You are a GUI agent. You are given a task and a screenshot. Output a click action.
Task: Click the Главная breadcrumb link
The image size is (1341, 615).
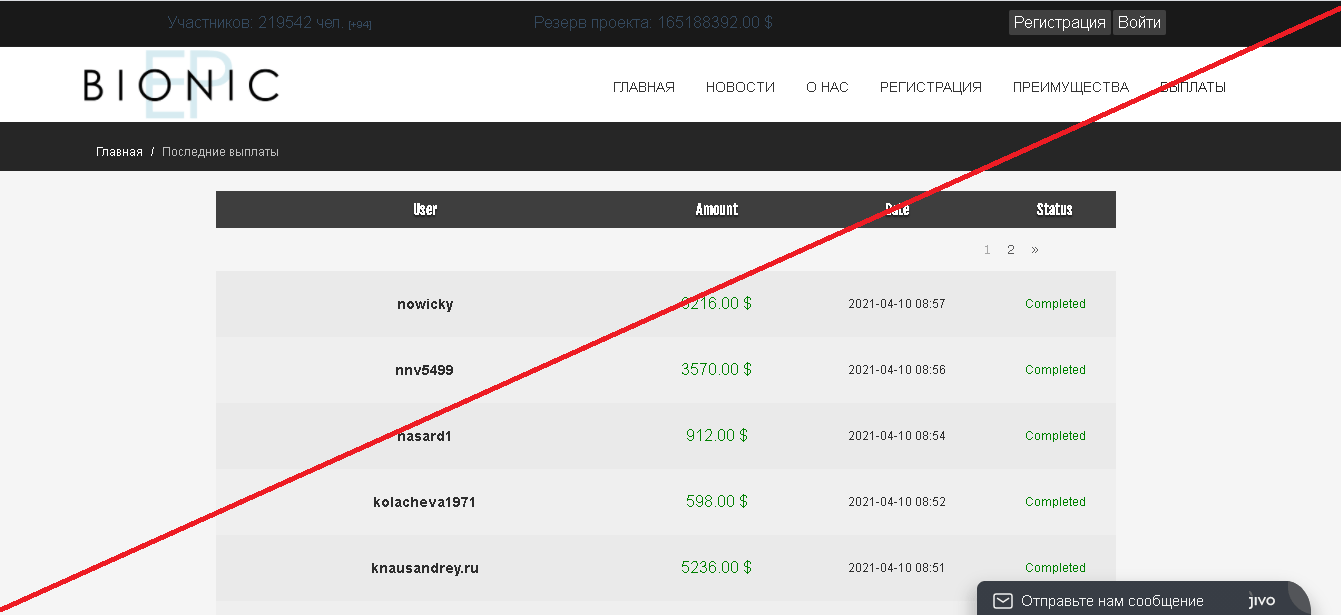[119, 152]
